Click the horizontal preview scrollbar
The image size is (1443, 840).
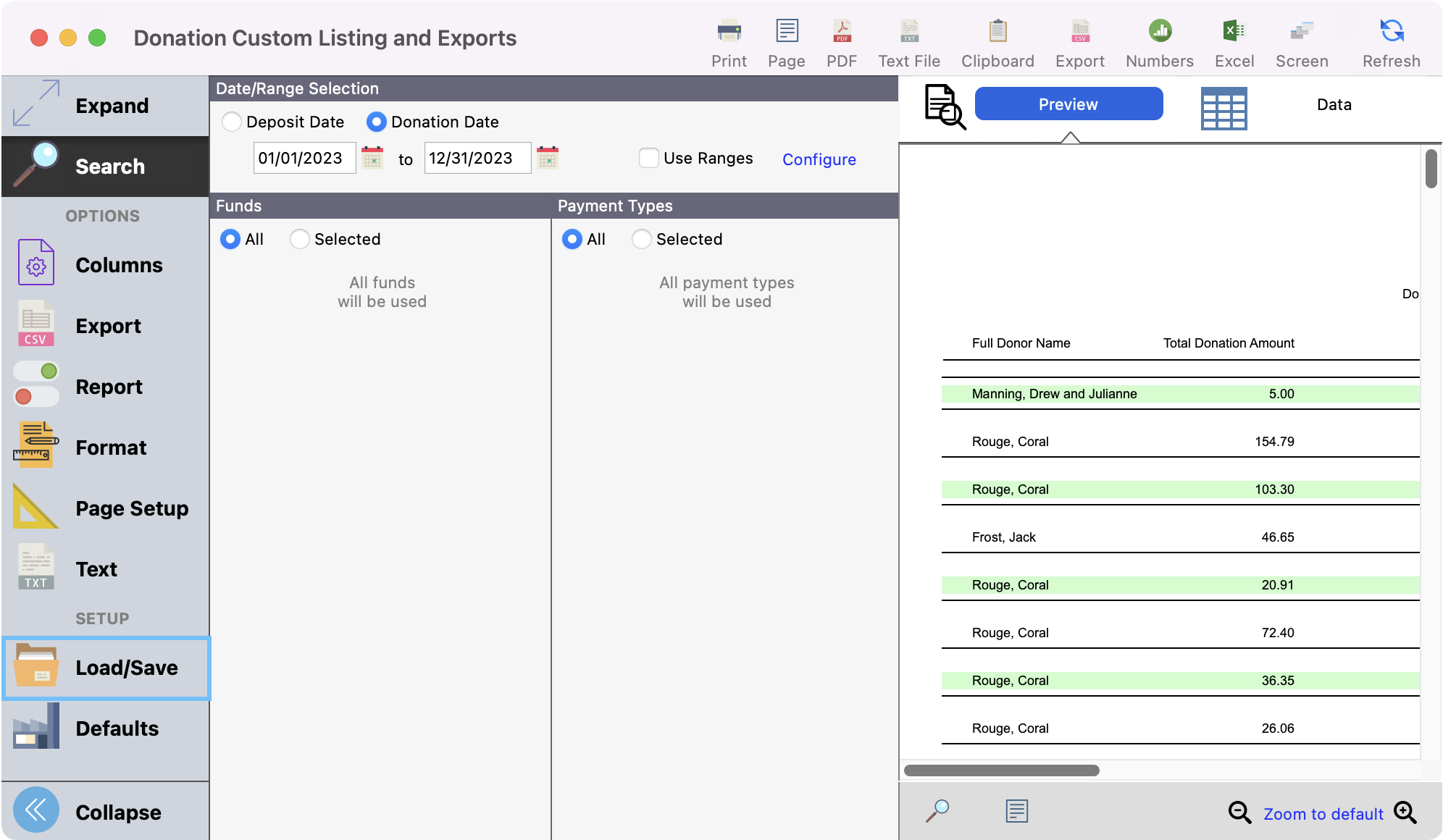point(1001,770)
